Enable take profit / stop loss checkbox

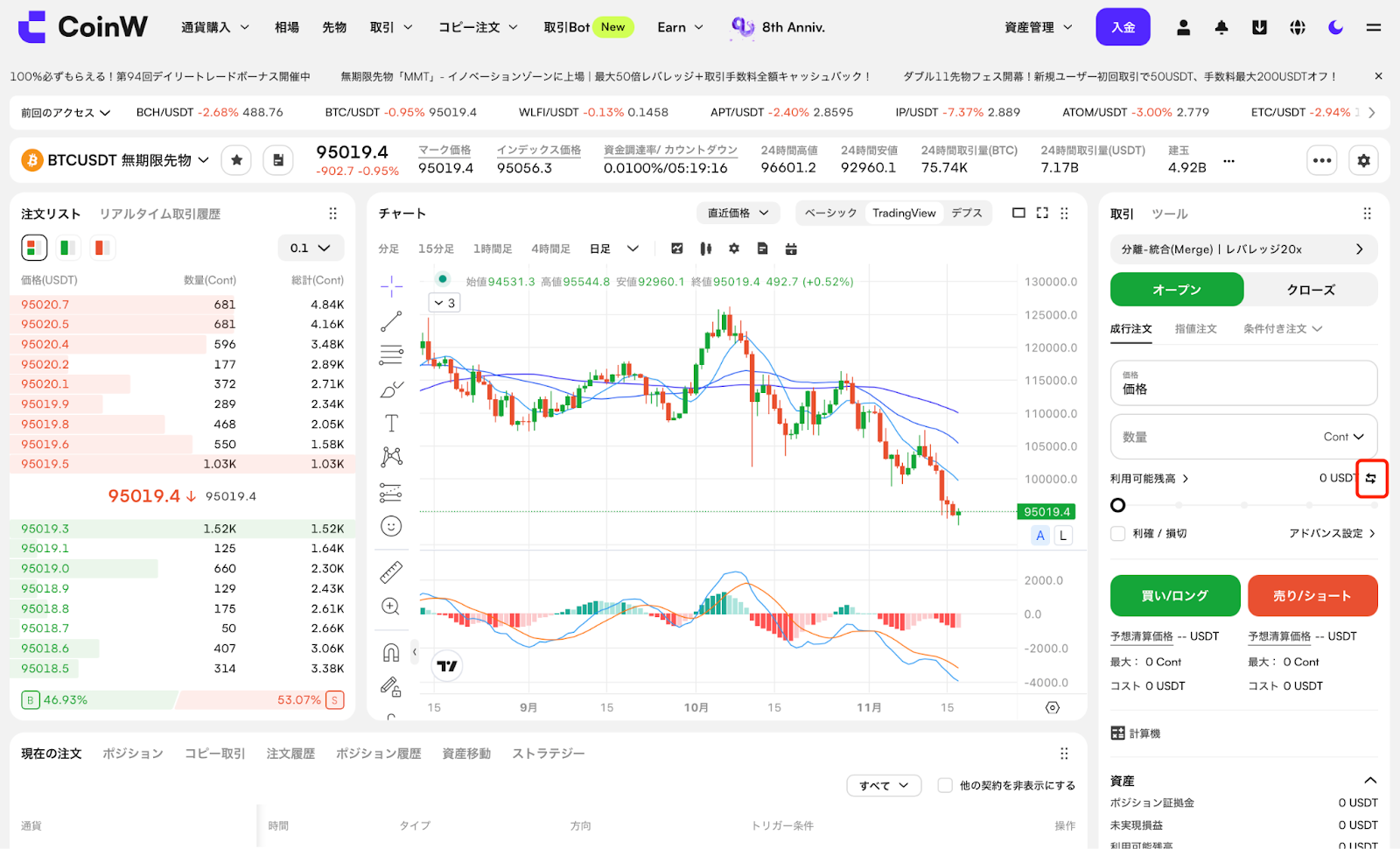tap(1118, 533)
